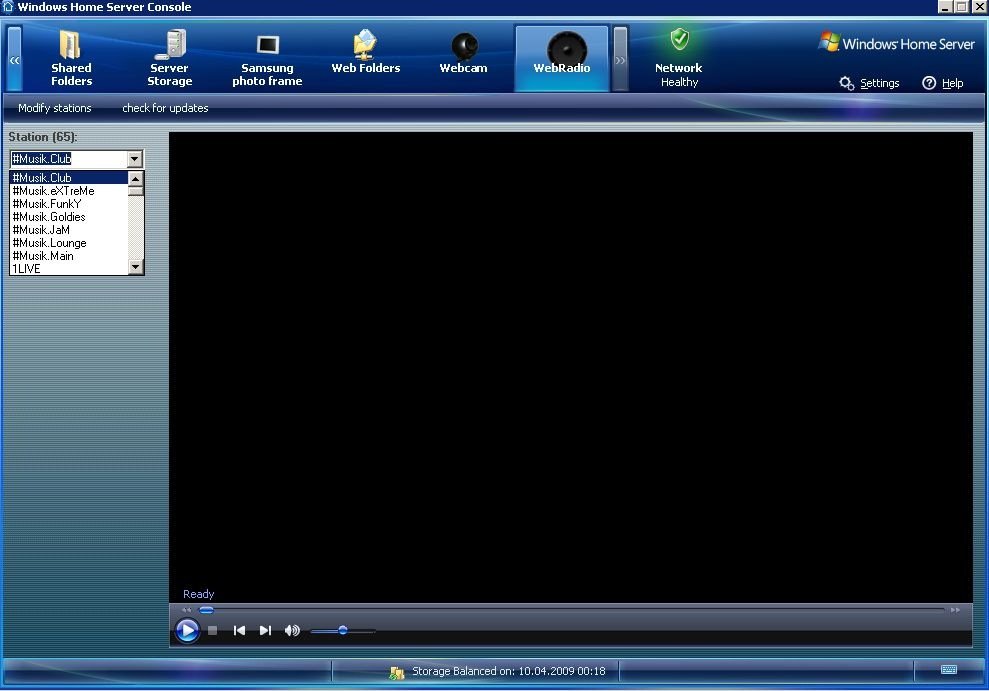The width and height of the screenshot is (989, 691).
Task: Click the volume slider handle
Action: coord(342,630)
